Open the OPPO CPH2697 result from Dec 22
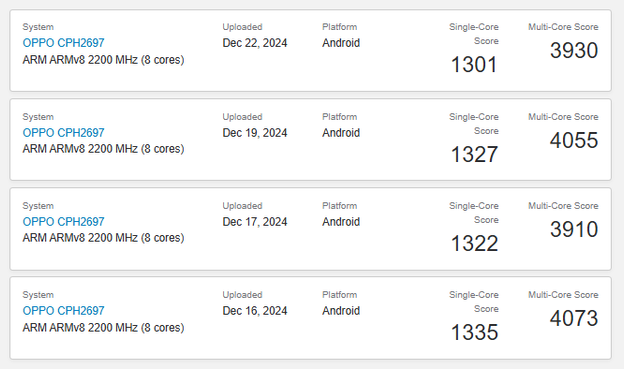Viewport: 624px width, 369px height. pyautogui.click(x=63, y=43)
